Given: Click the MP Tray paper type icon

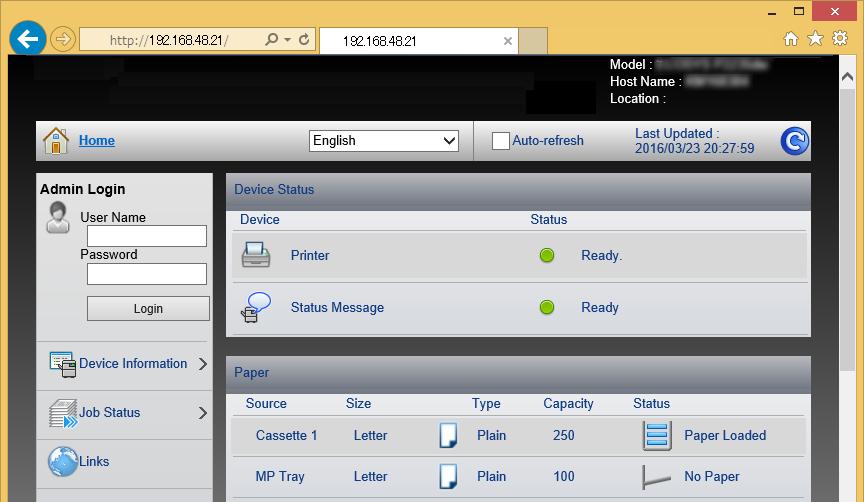Looking at the screenshot, I should point(448,477).
